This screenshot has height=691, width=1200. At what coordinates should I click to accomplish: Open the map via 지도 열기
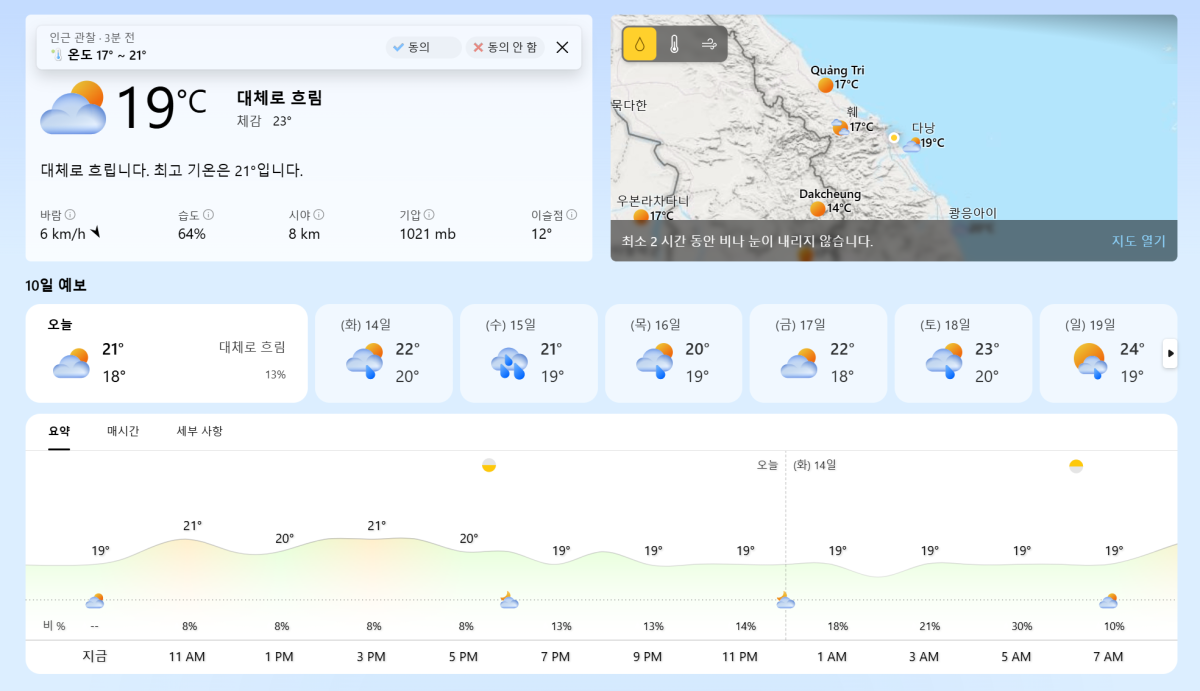(1138, 241)
